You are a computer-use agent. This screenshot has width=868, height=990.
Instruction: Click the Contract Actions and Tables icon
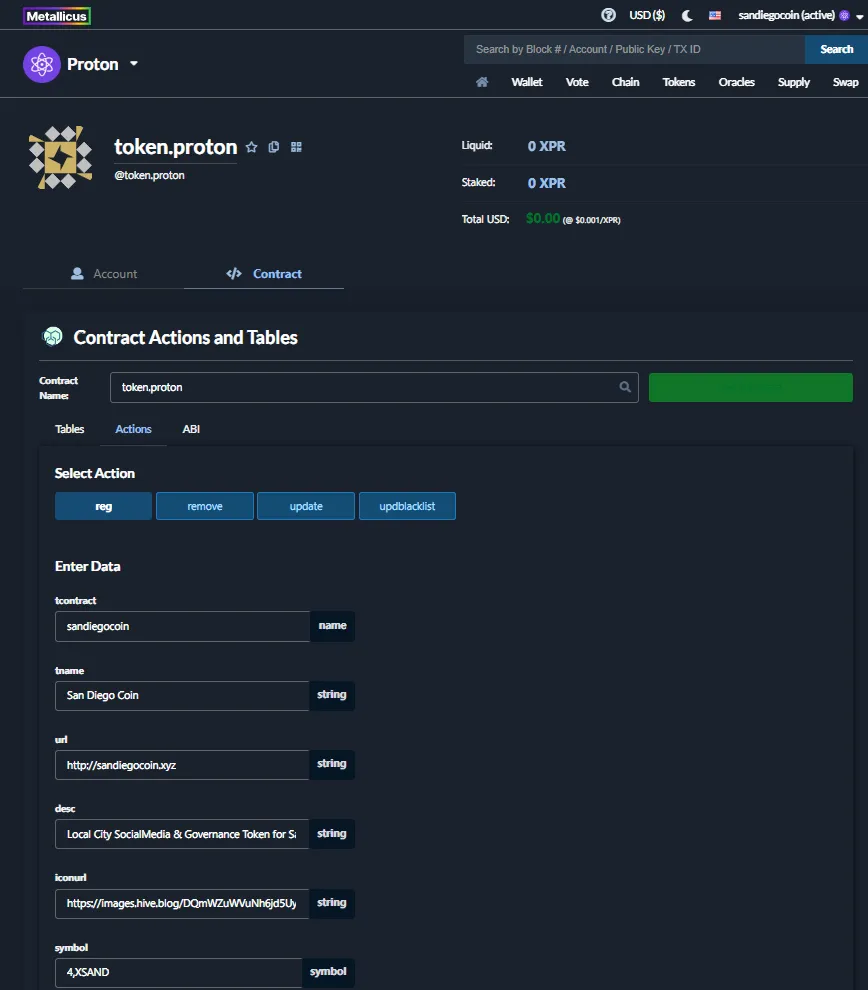52,337
